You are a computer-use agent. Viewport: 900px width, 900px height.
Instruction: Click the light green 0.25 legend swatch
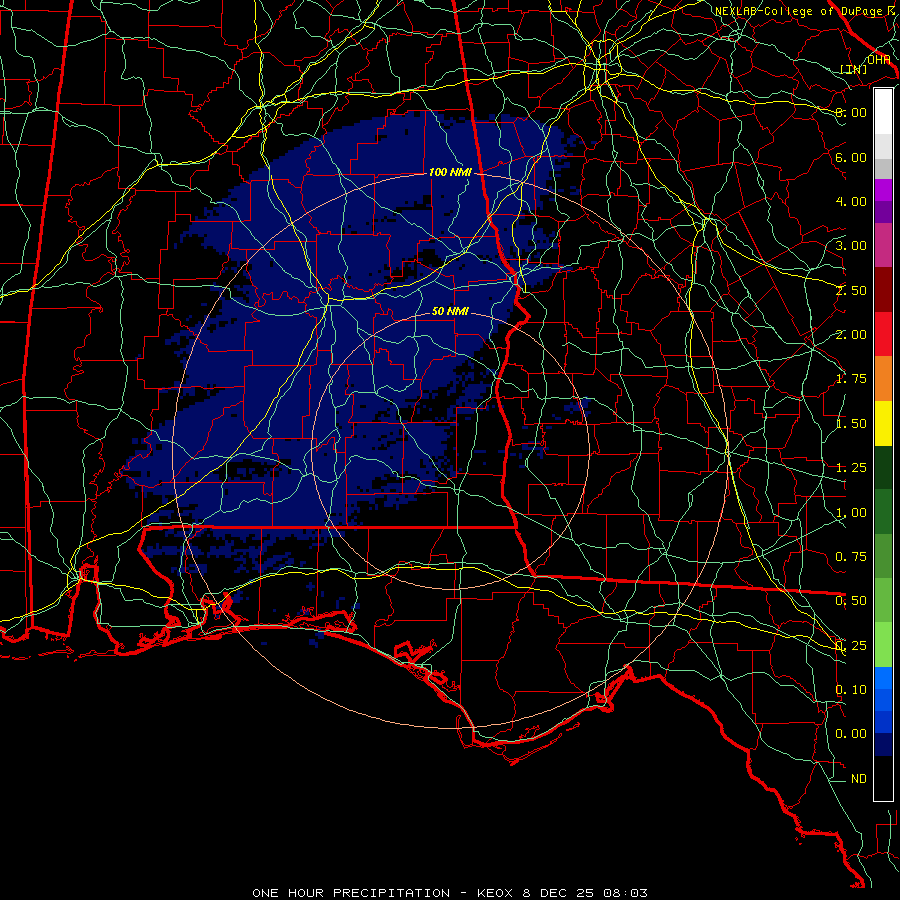(883, 644)
